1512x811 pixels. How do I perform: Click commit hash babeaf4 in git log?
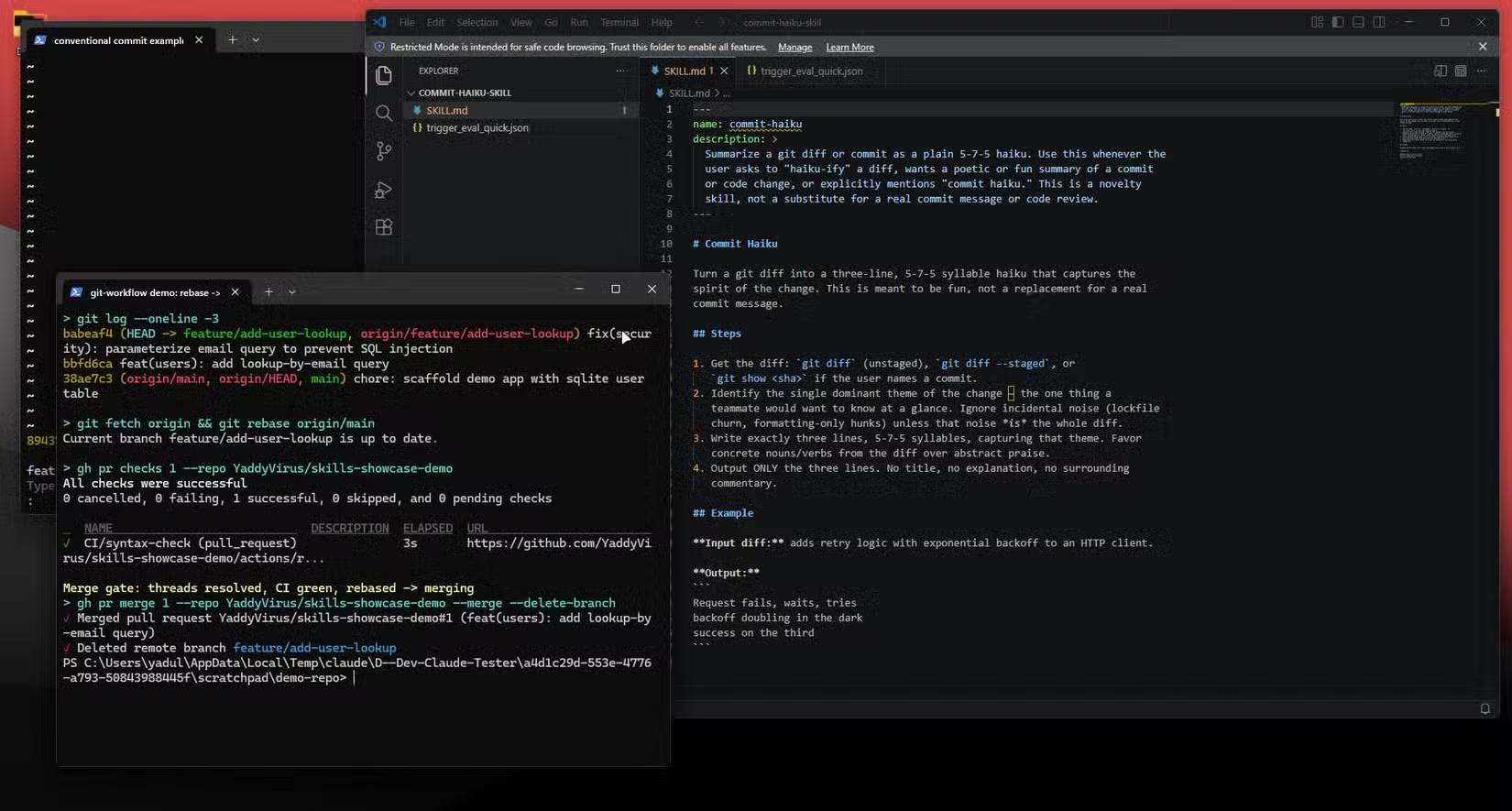coord(87,334)
